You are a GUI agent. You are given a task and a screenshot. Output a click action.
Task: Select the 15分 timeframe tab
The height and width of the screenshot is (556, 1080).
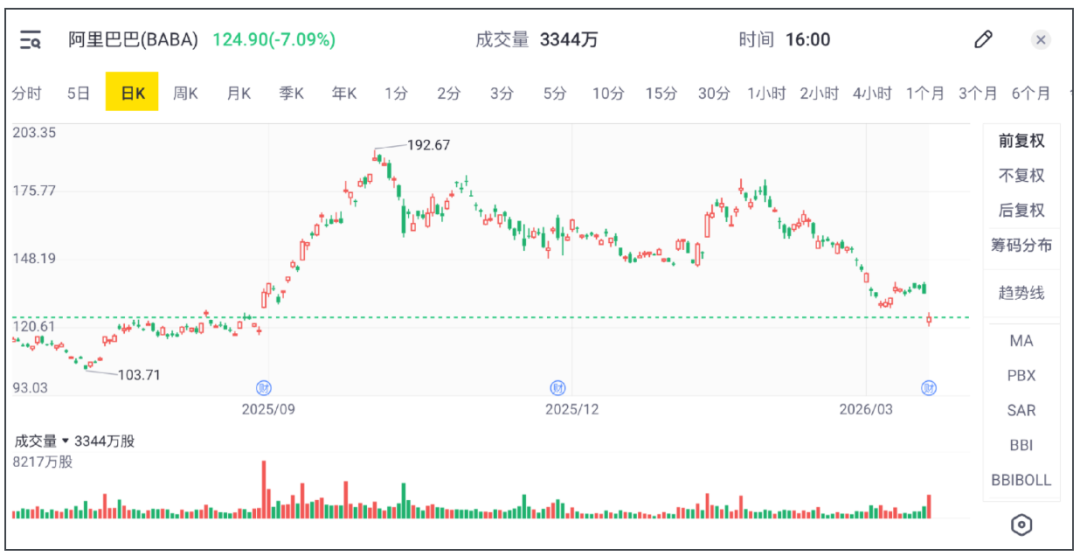tap(661, 94)
